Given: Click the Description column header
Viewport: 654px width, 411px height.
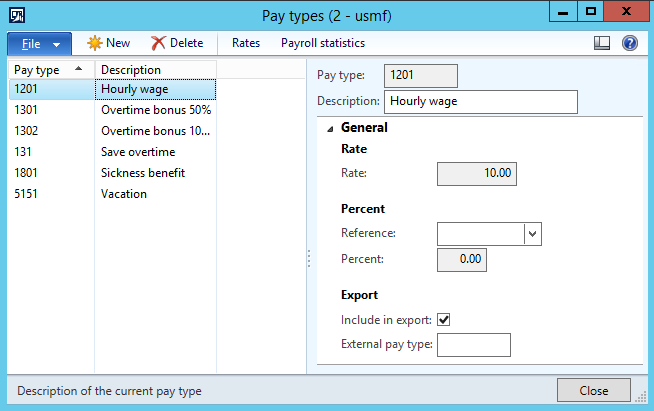Looking at the screenshot, I should (x=155, y=69).
